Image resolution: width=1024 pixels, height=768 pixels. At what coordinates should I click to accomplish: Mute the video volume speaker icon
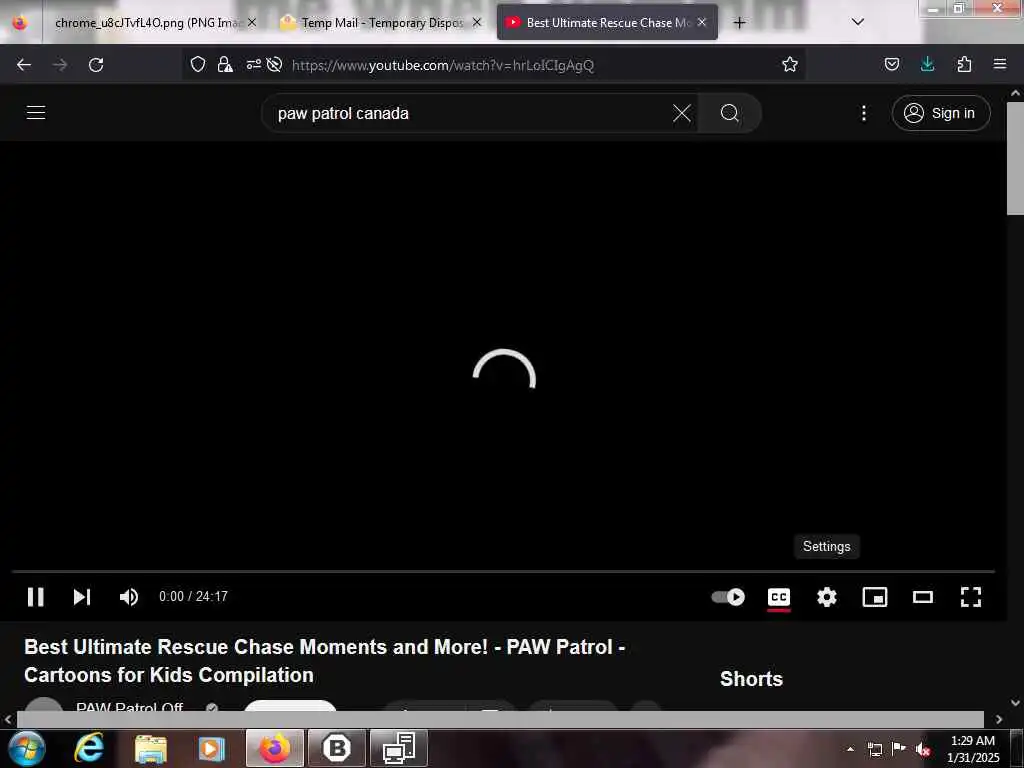coord(129,596)
